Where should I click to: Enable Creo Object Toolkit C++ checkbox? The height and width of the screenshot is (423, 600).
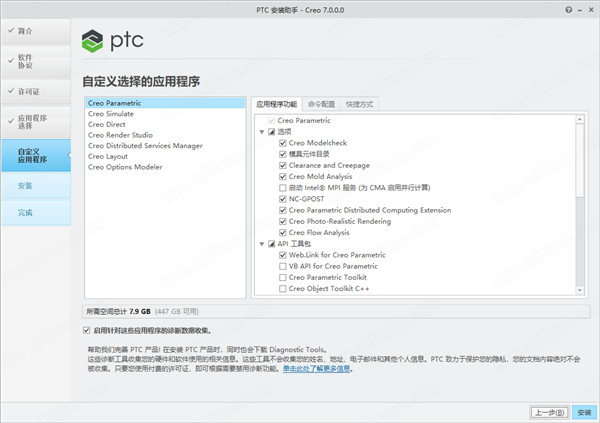[x=282, y=289]
